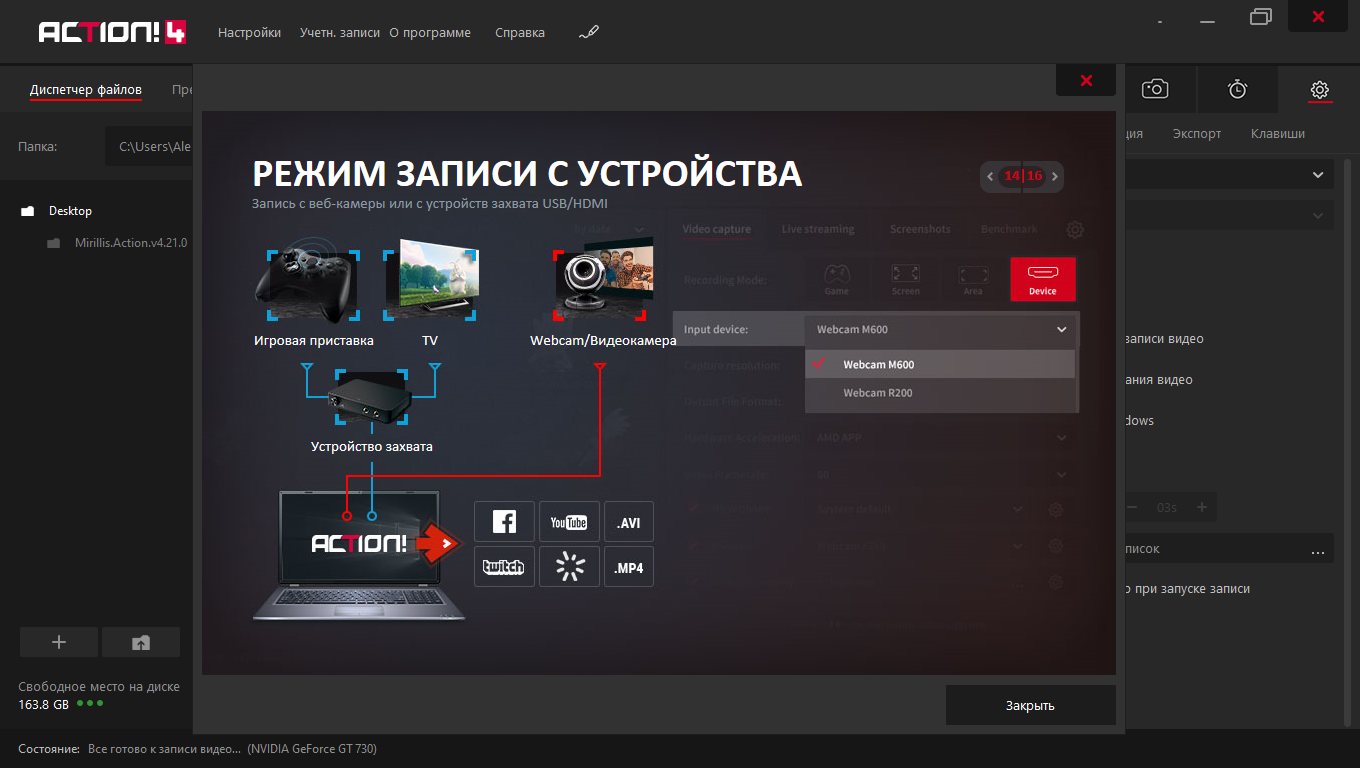Viewport: 1360px width, 768px height.
Task: Click the 163.8 GB free space value
Action: point(44,704)
